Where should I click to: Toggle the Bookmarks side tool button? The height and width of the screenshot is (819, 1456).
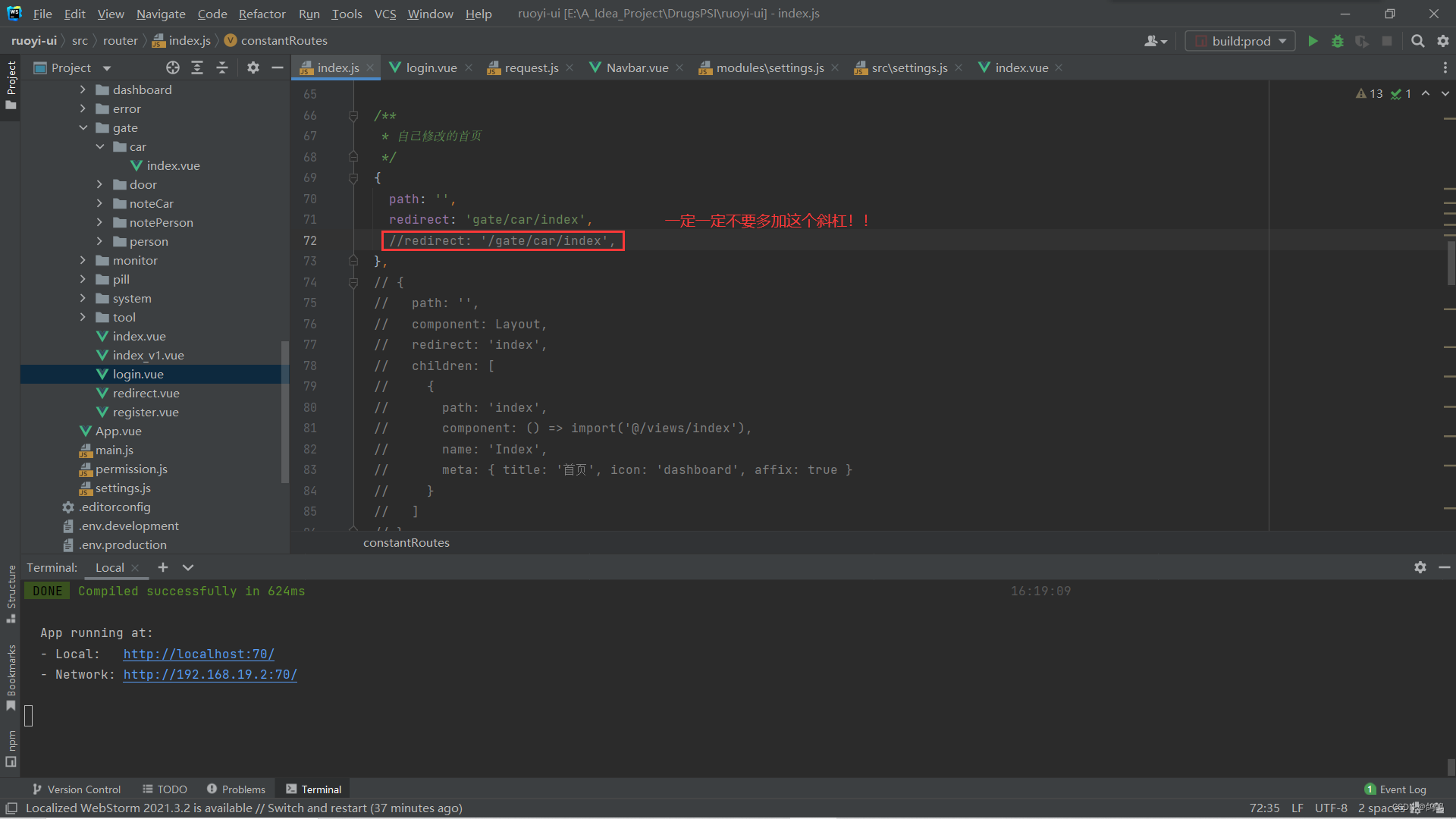tap(11, 677)
